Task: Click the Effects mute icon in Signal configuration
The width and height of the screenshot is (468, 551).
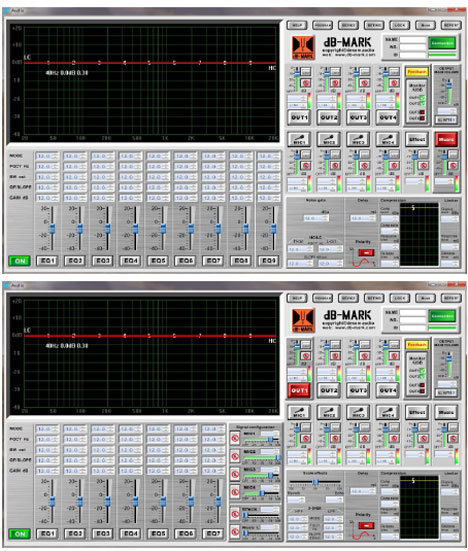Action: 235,514
